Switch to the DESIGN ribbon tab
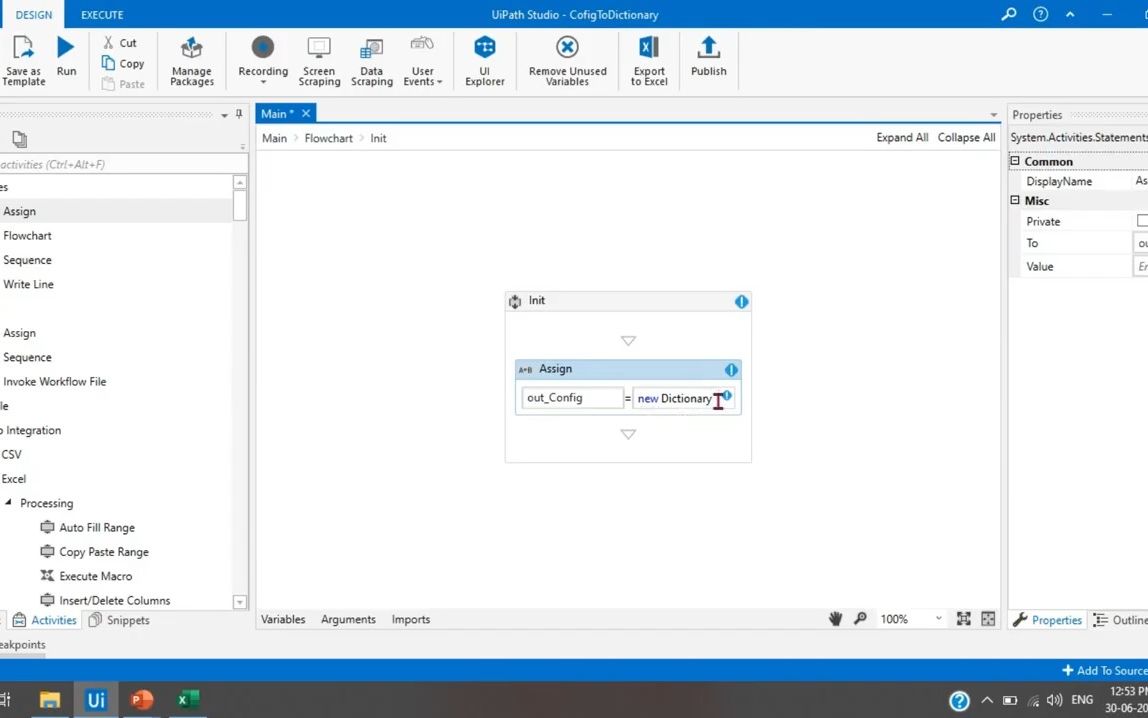Viewport: 1148px width, 718px height. pyautogui.click(x=34, y=15)
